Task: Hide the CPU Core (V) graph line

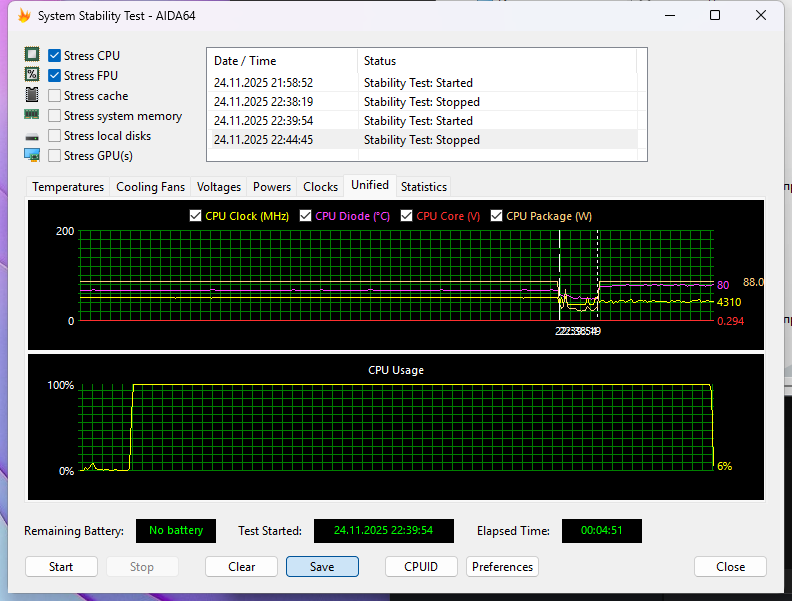Action: tap(407, 216)
